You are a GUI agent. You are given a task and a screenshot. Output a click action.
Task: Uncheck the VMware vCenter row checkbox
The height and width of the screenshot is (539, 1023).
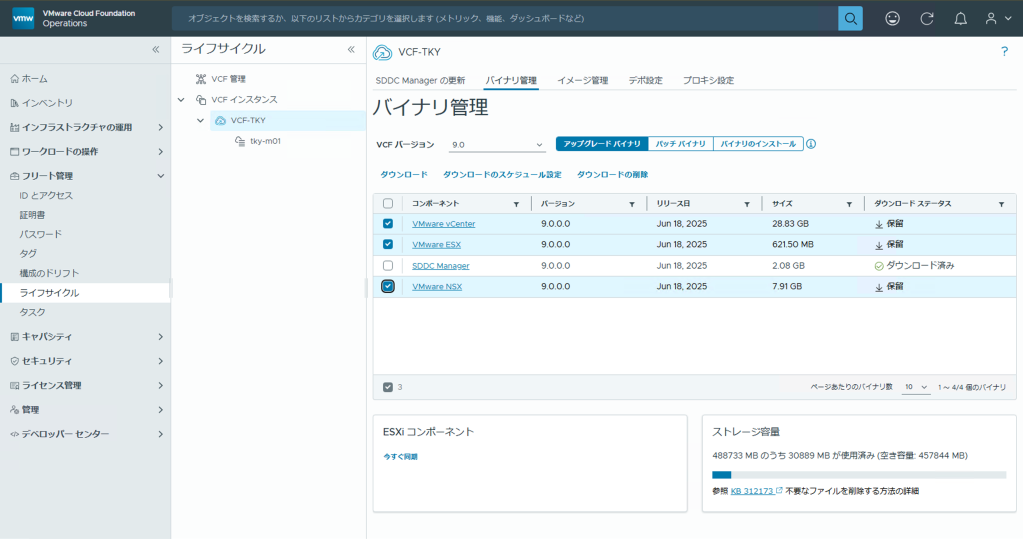[x=388, y=224]
